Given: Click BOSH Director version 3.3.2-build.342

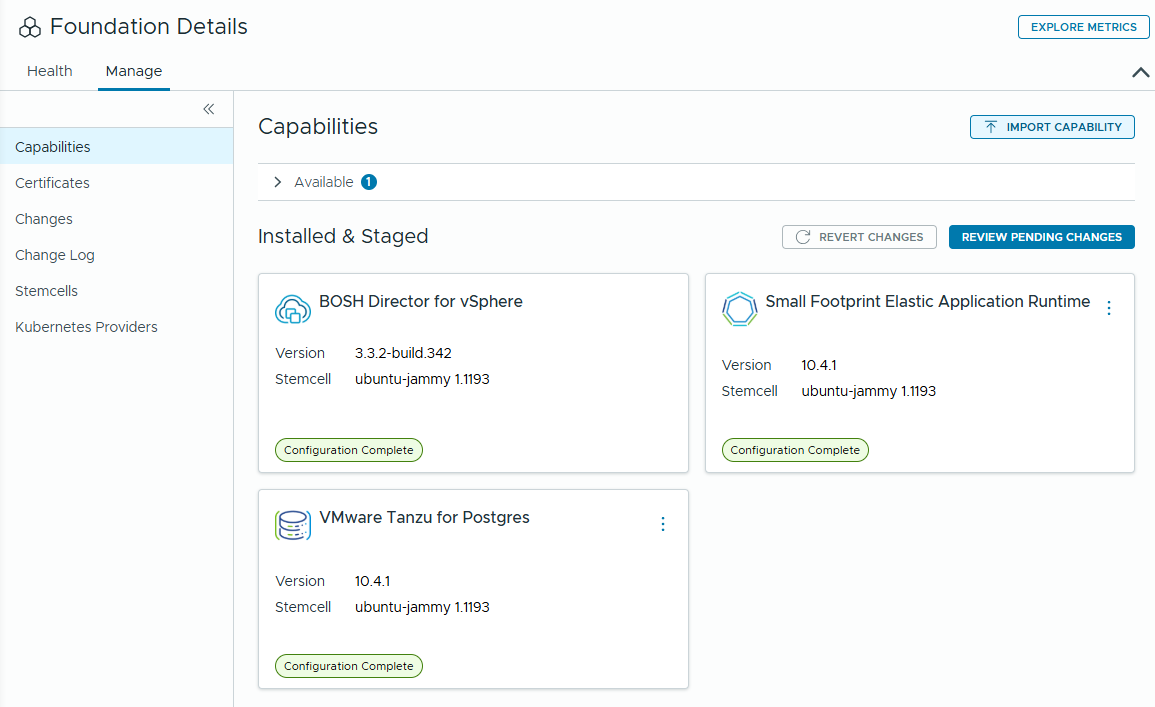Looking at the screenshot, I should (x=403, y=353).
